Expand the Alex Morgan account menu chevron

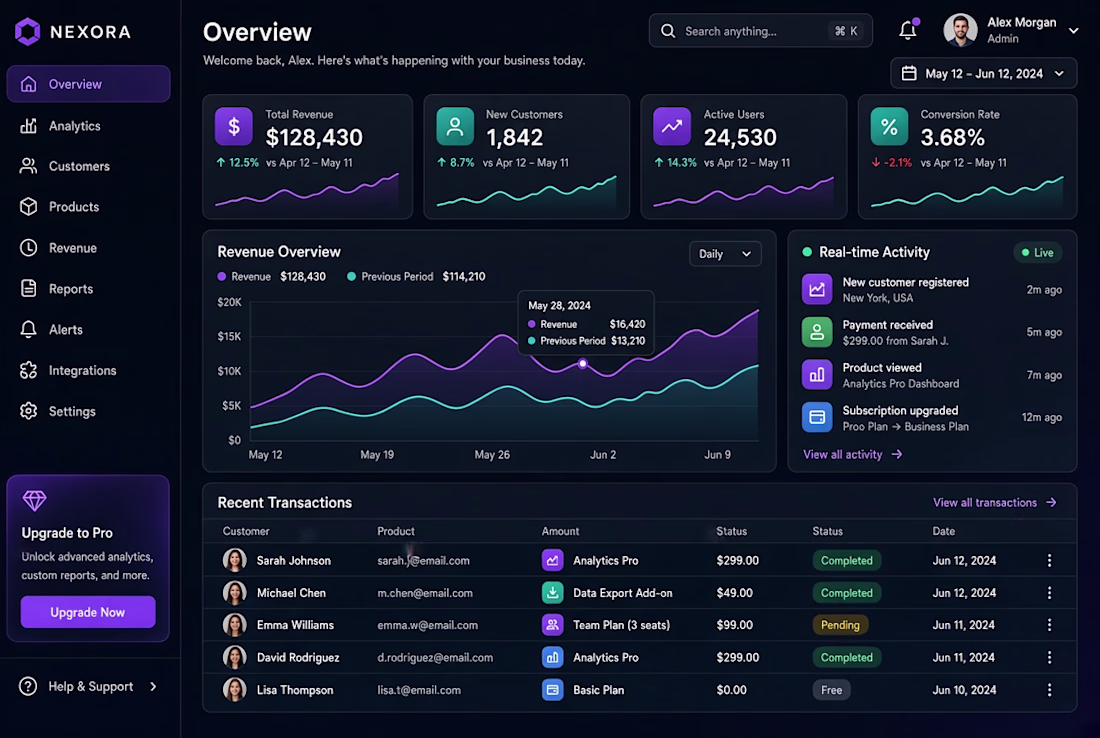[1073, 31]
